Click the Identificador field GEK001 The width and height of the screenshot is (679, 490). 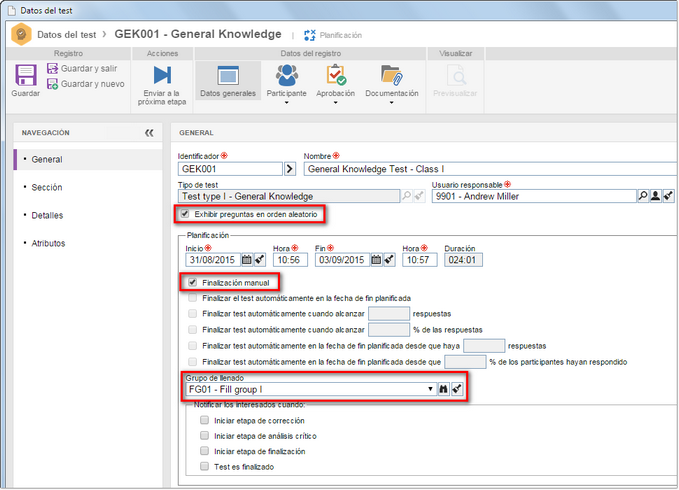coord(230,169)
